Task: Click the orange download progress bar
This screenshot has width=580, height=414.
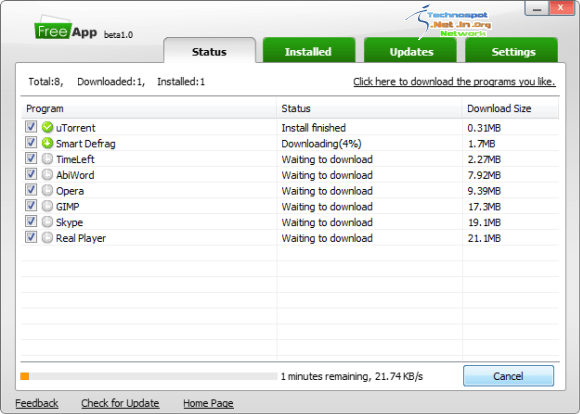Action: click(149, 376)
